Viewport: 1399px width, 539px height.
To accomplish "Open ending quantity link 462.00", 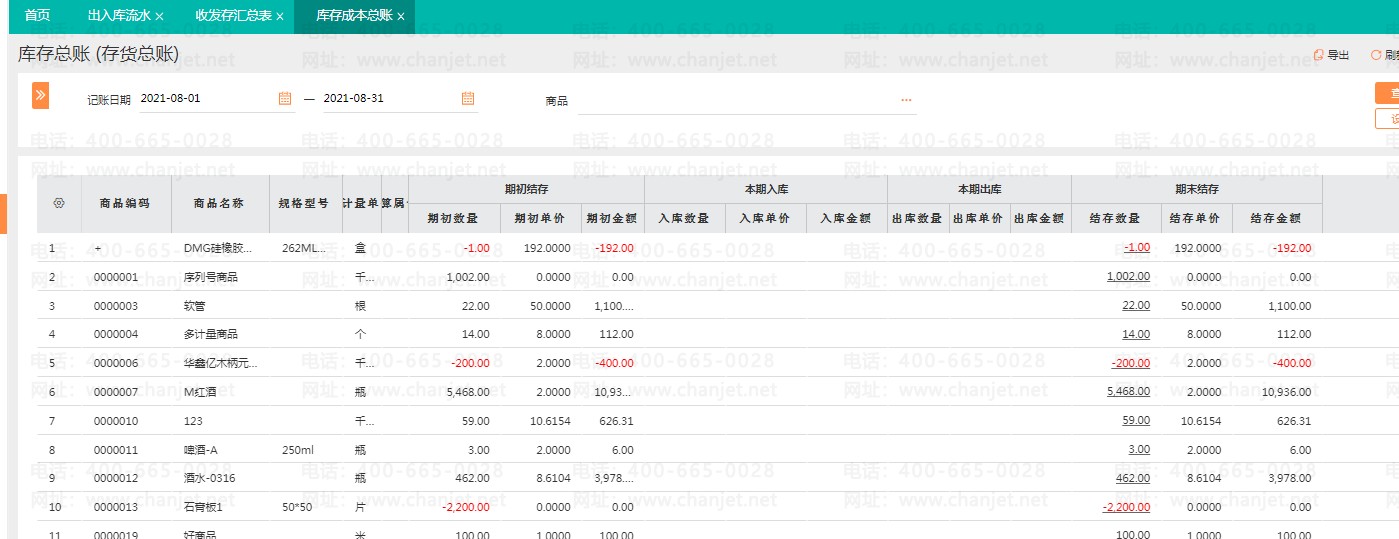I will [1133, 478].
